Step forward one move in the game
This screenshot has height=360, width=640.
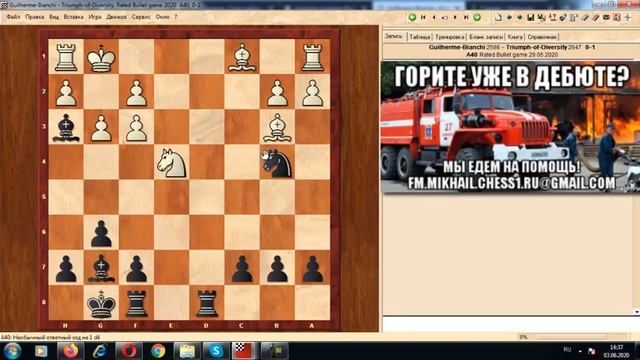pos(455,17)
